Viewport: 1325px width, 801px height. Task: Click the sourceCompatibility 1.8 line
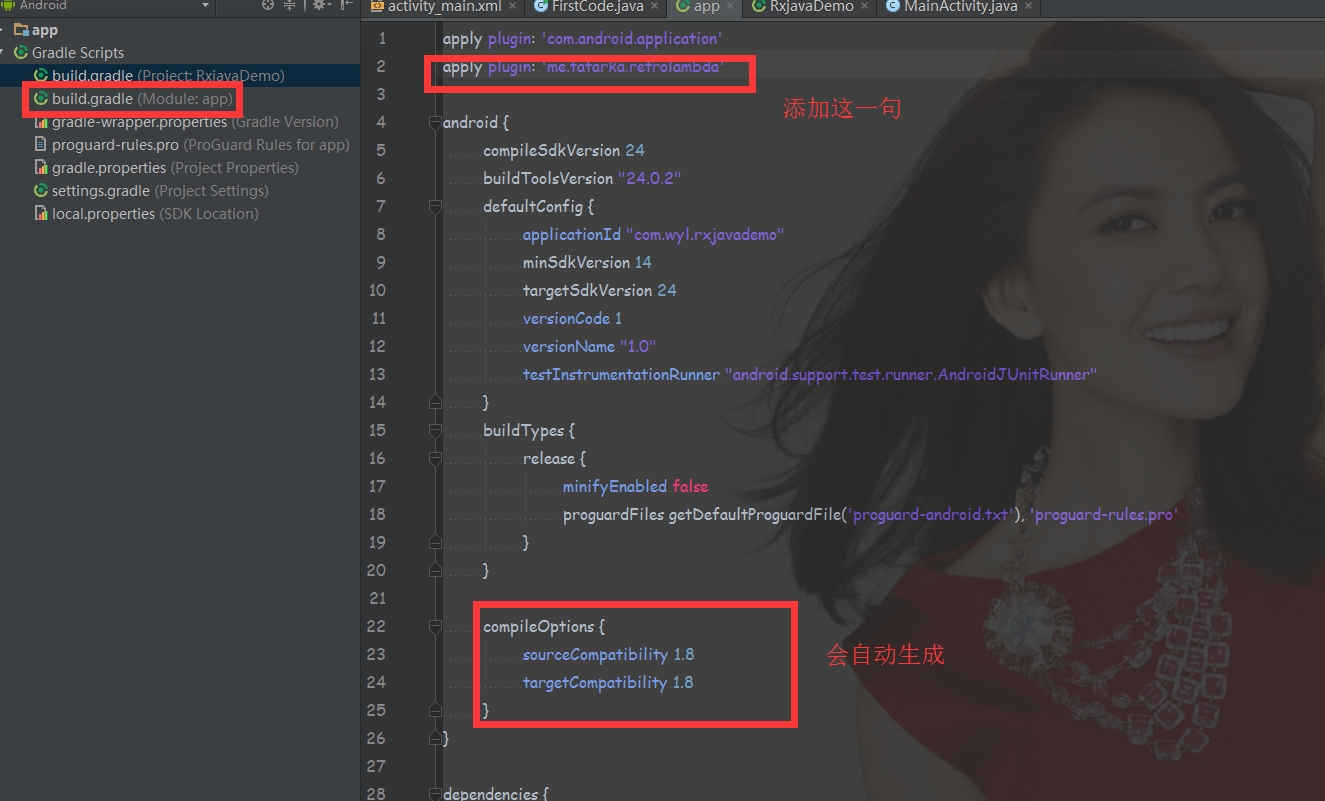pyautogui.click(x=608, y=654)
